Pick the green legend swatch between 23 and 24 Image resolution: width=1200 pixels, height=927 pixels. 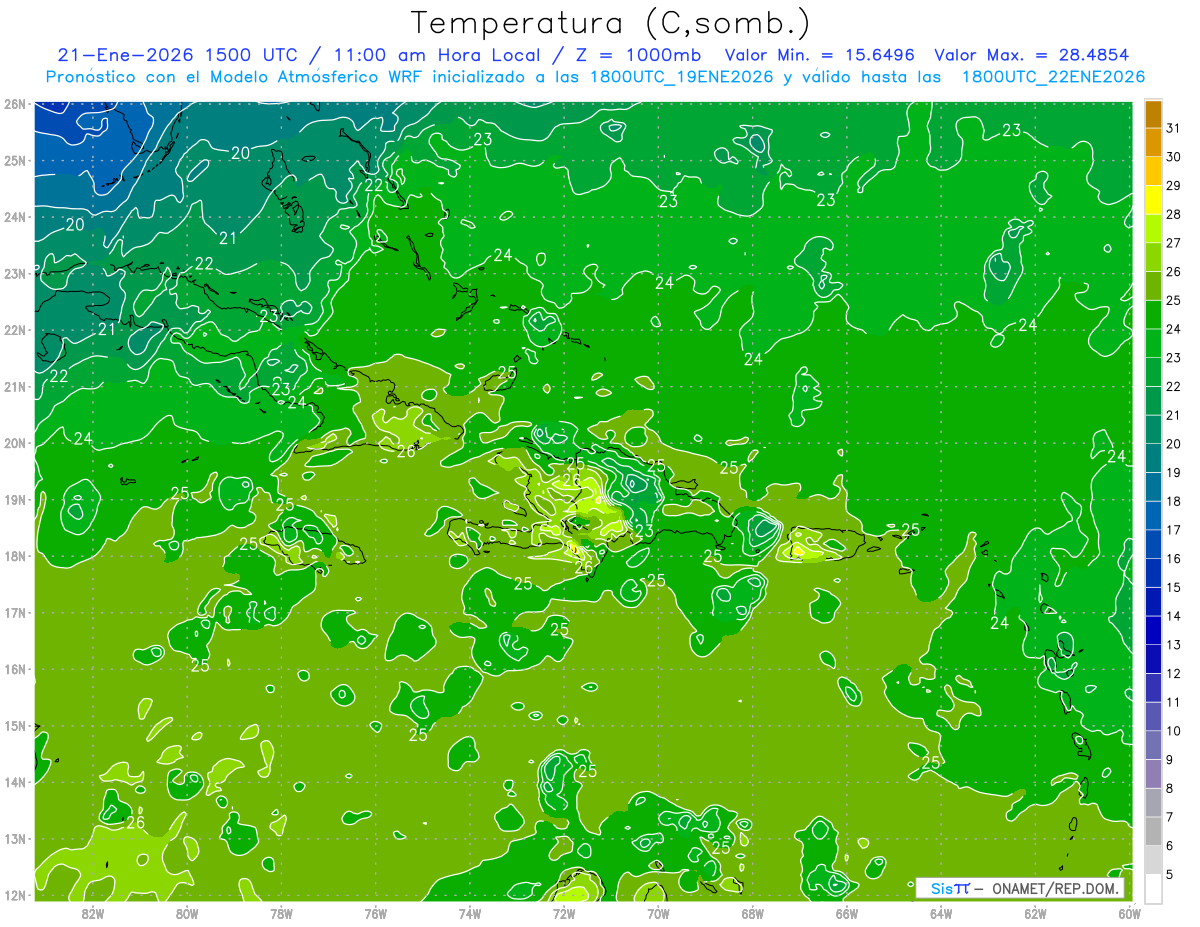pos(1153,344)
